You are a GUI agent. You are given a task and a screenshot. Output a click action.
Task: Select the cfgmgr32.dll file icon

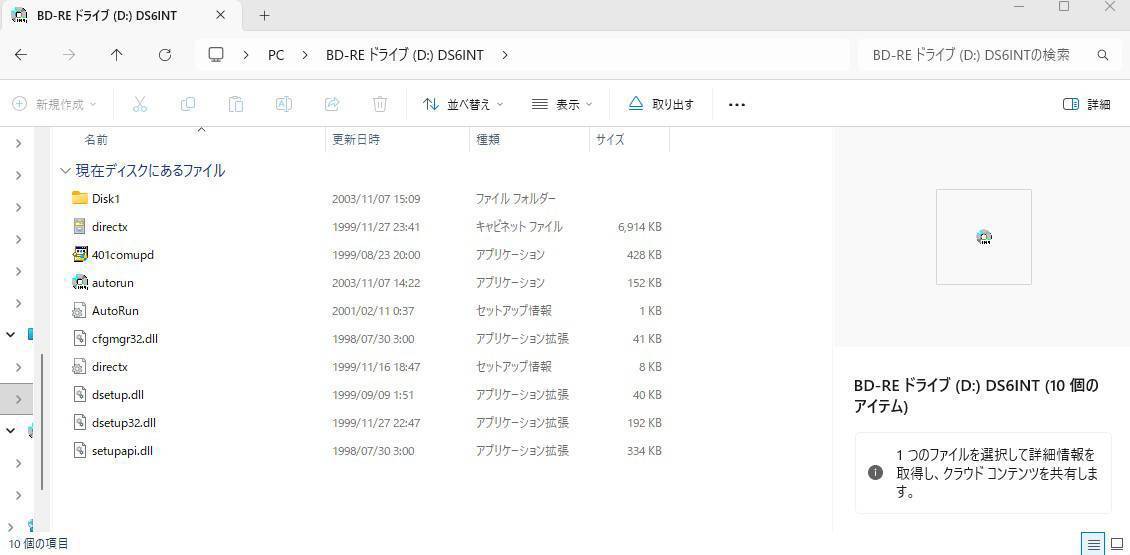[x=80, y=339]
